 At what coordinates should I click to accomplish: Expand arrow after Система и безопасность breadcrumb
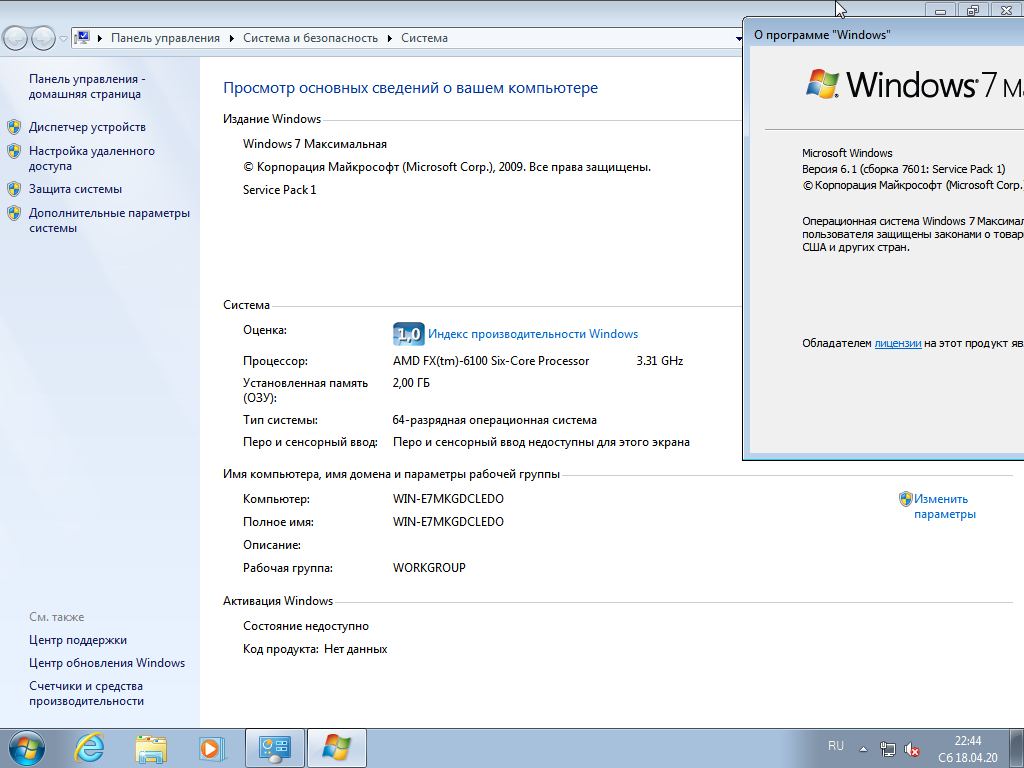(x=389, y=39)
